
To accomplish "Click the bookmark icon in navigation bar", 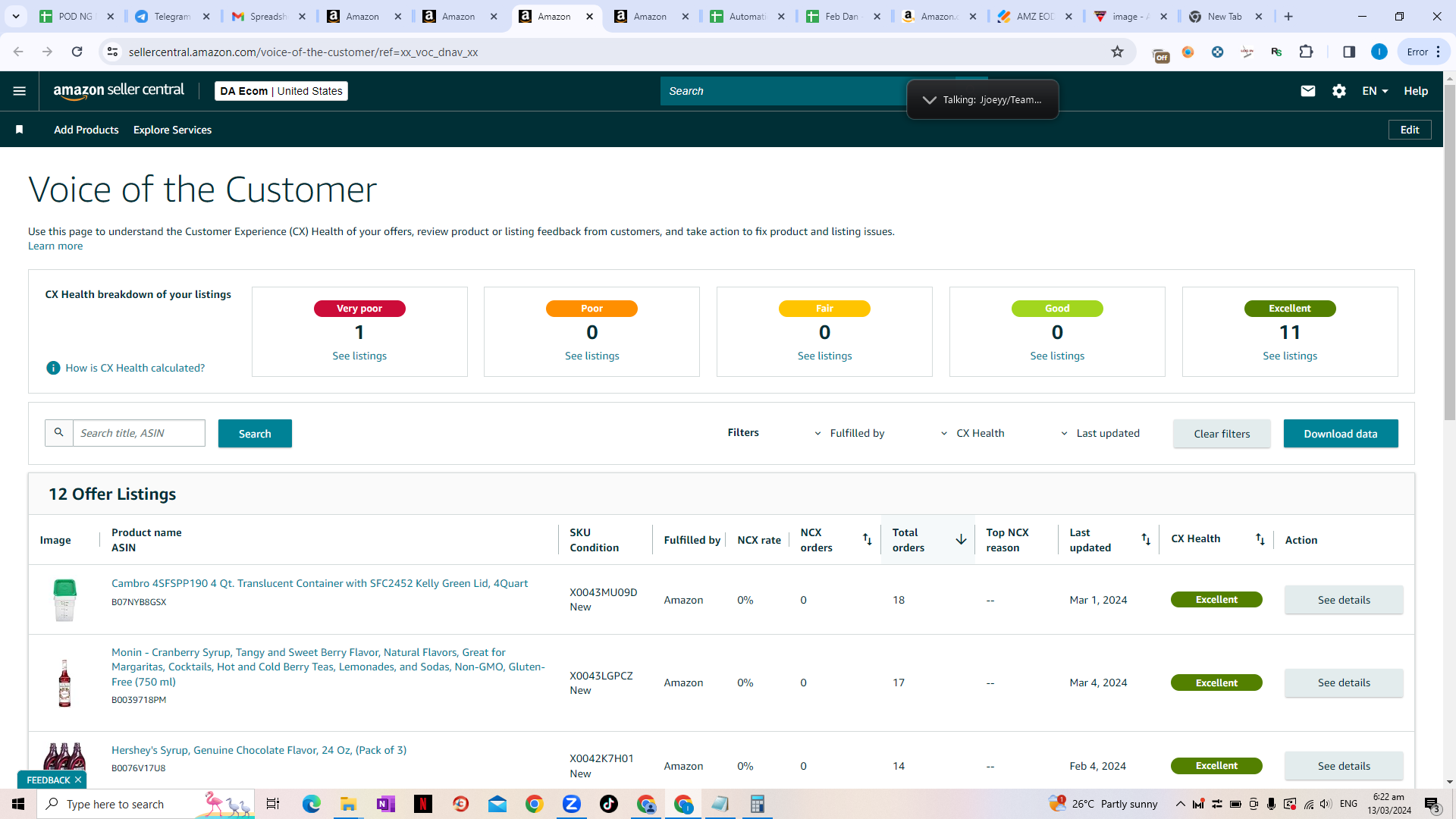I will tap(20, 130).
